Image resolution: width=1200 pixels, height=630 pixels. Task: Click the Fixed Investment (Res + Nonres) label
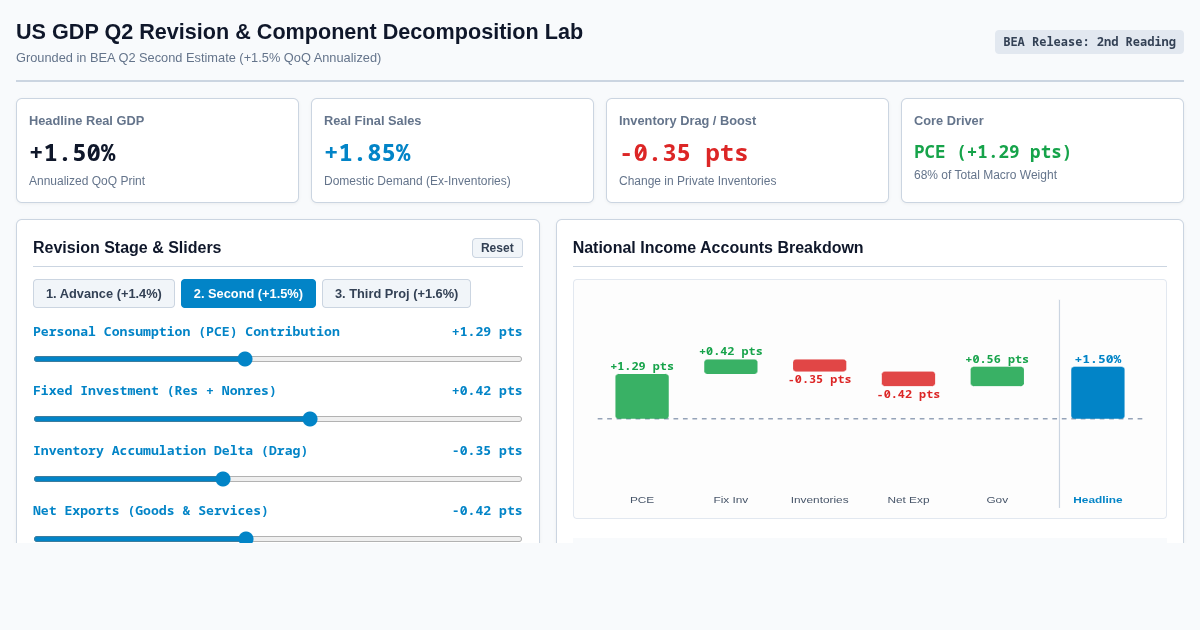pos(155,390)
